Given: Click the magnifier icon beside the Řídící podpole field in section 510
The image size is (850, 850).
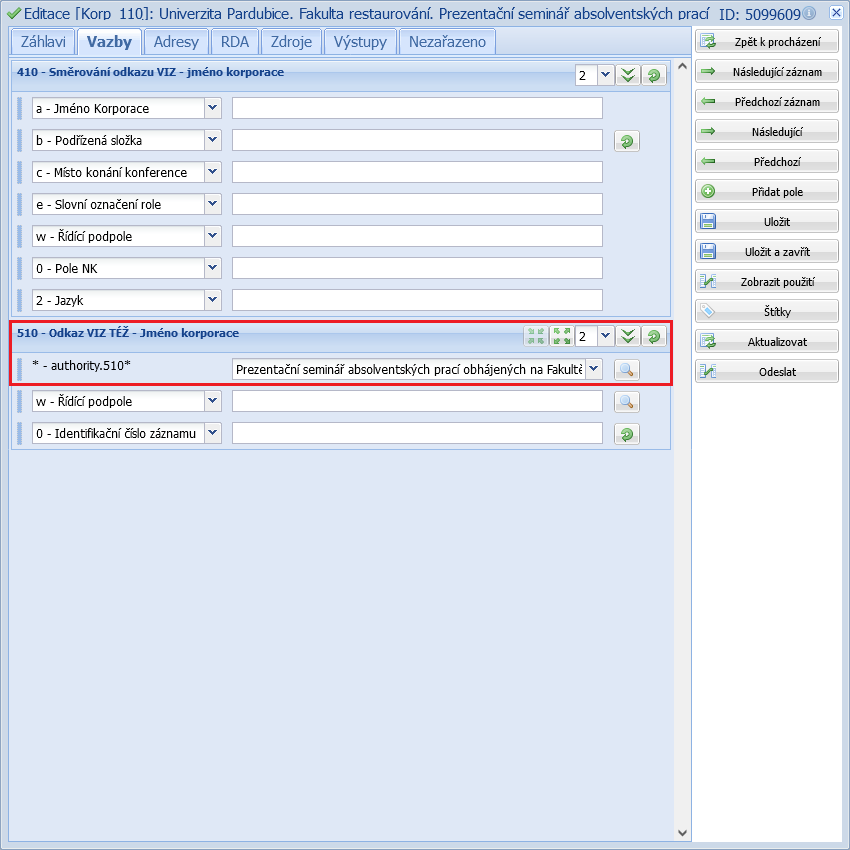Looking at the screenshot, I should point(626,402).
